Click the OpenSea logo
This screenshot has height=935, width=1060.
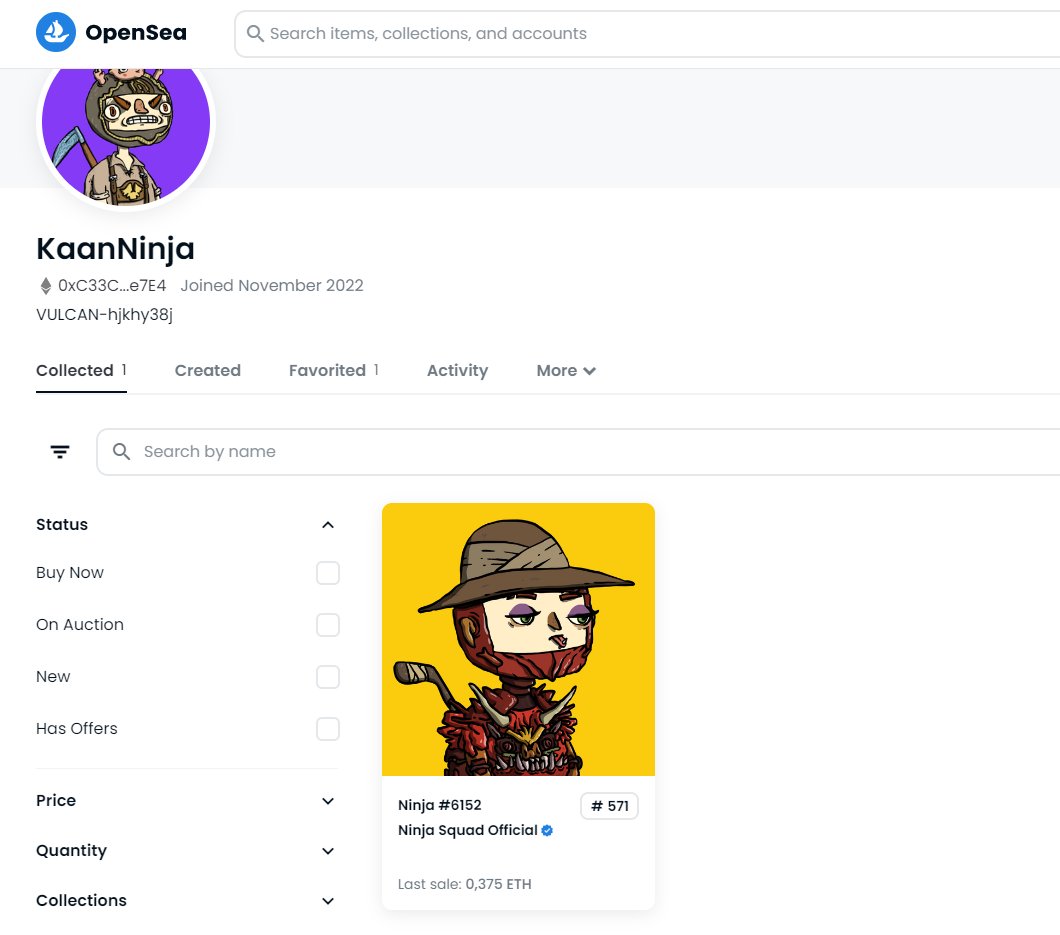110,32
